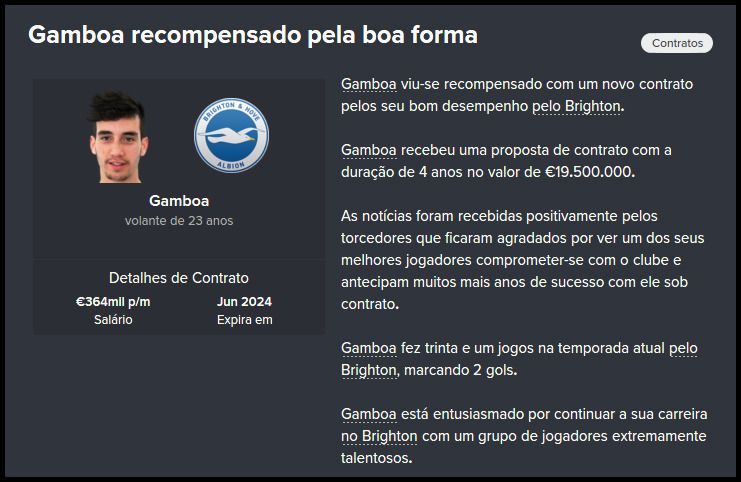Click paragraph starting 'As notícias foram recebidas'
This screenshot has width=741, height=482.
tap(522, 259)
